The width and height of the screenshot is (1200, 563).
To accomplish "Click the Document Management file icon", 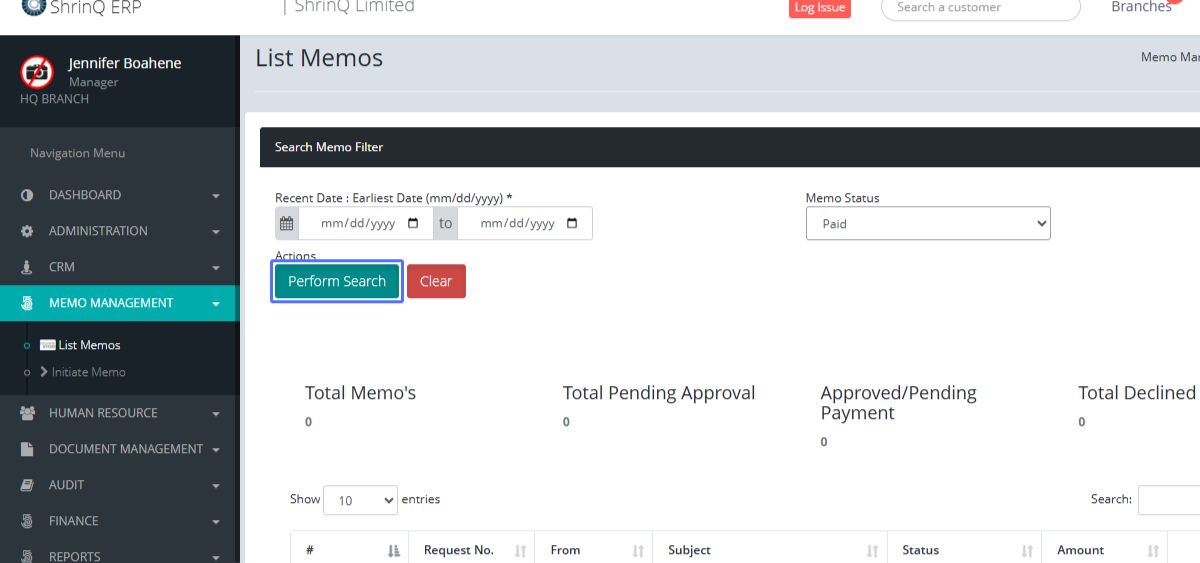I will (27, 449).
